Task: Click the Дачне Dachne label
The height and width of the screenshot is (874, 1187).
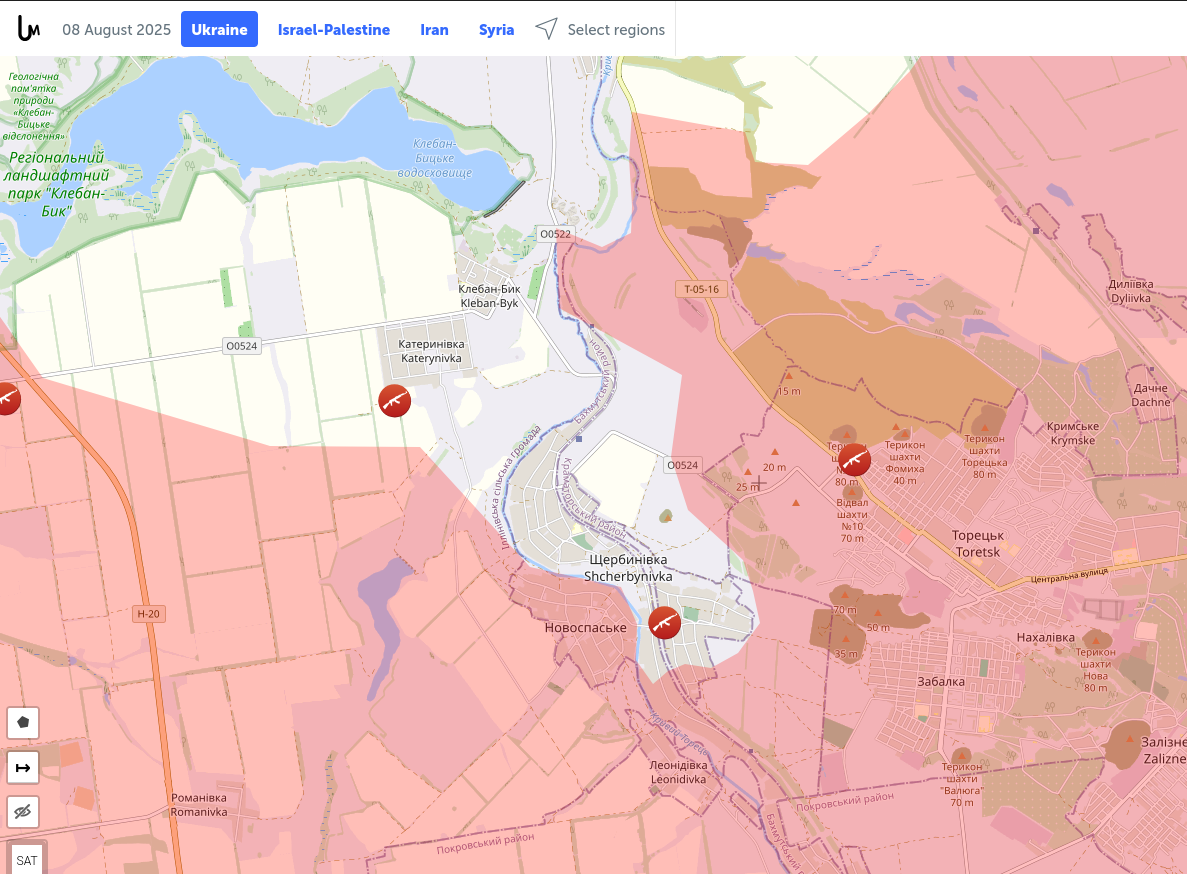Action: (x=1151, y=395)
